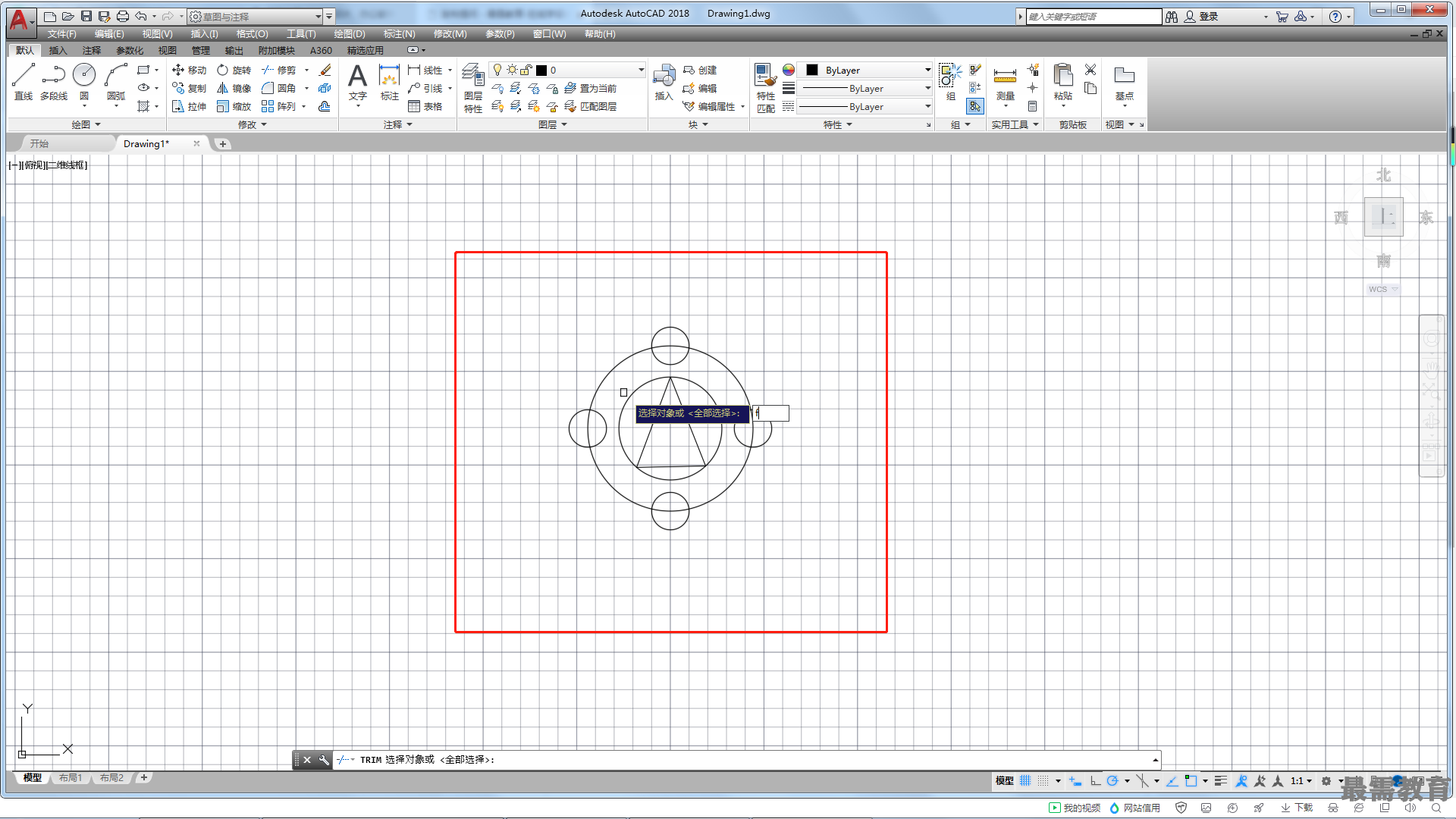1456x819 pixels.
Task: Switch to the 参数化 ribbon tab
Action: [x=129, y=50]
